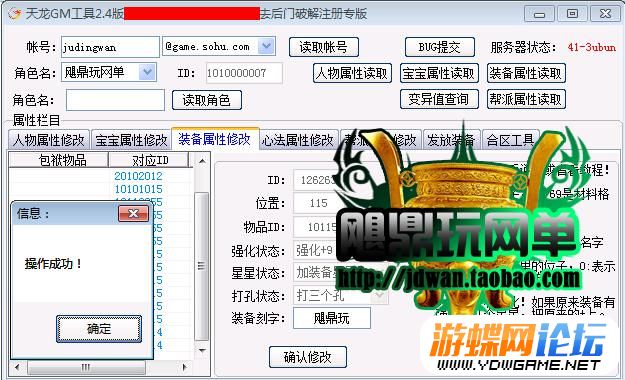The width and height of the screenshot is (625, 380).
Task: Click 帮派属性读取 button
Action: [526, 99]
